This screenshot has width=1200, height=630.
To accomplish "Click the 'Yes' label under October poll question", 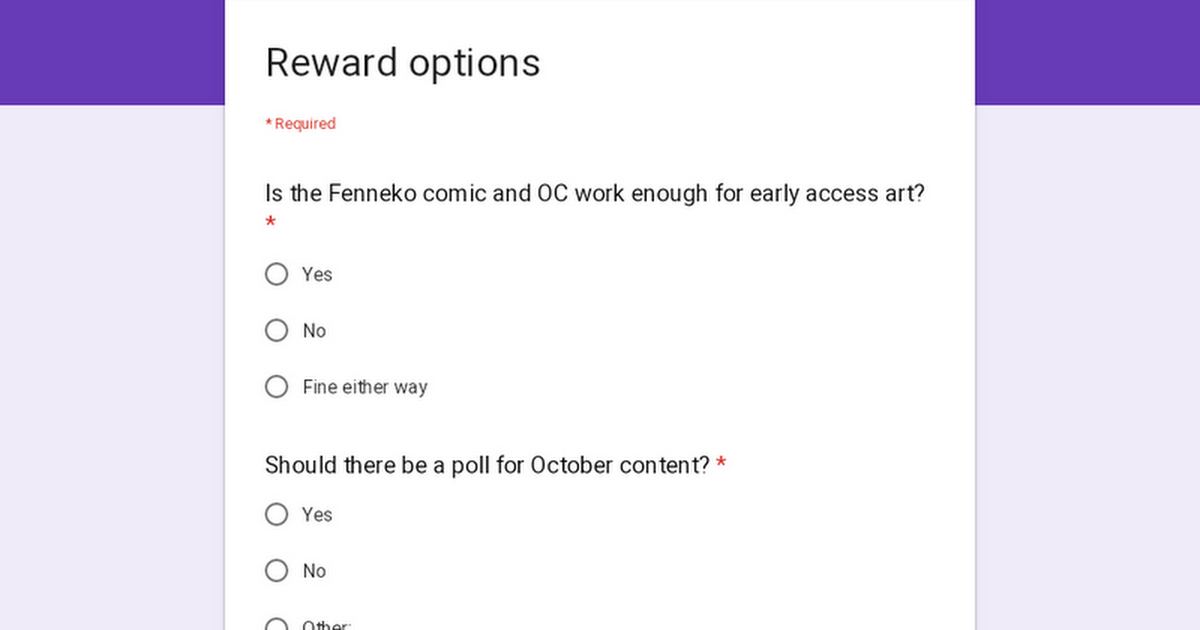I will point(317,514).
